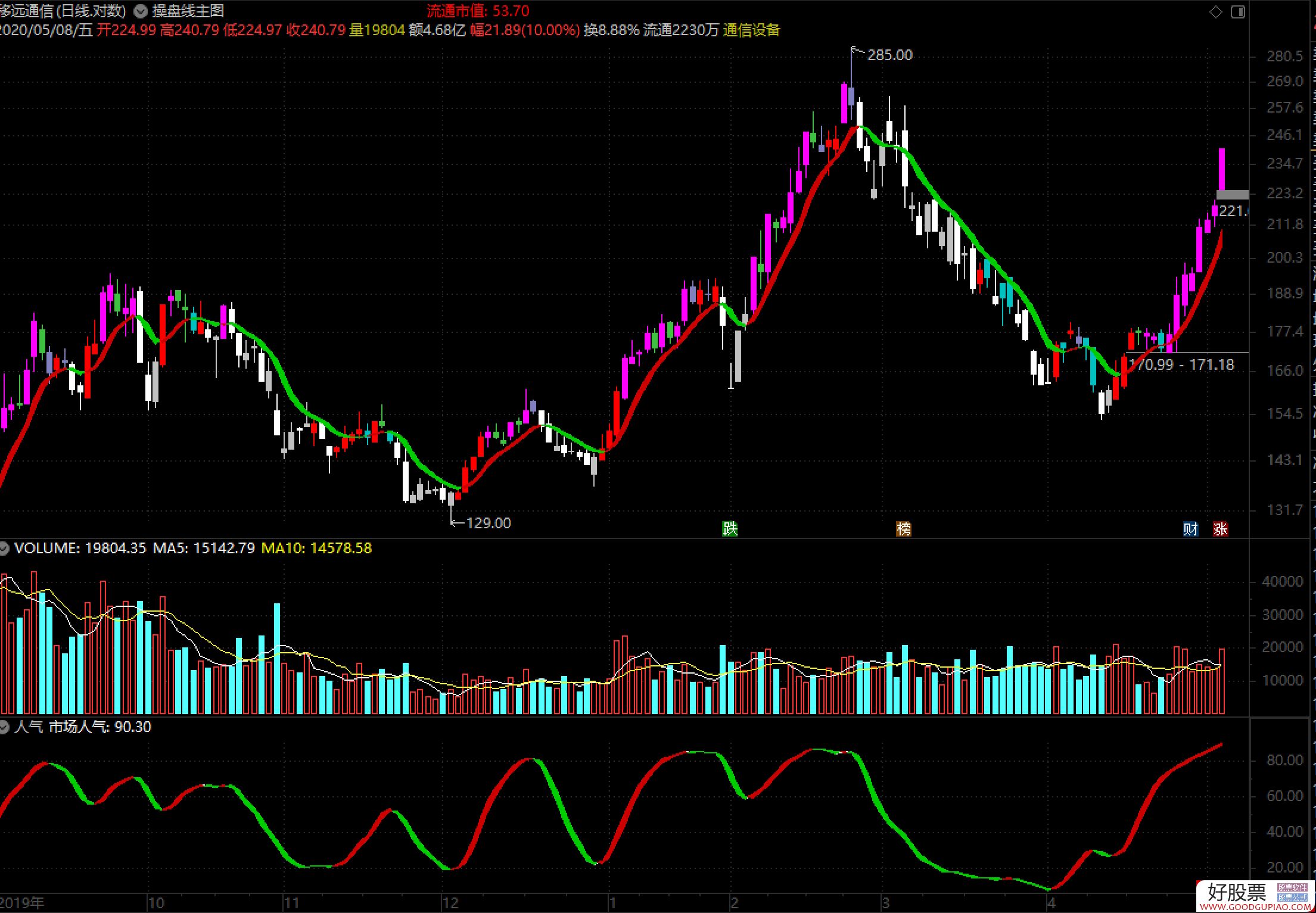
Task: Click the green 跌 marker icon
Action: pos(730,528)
